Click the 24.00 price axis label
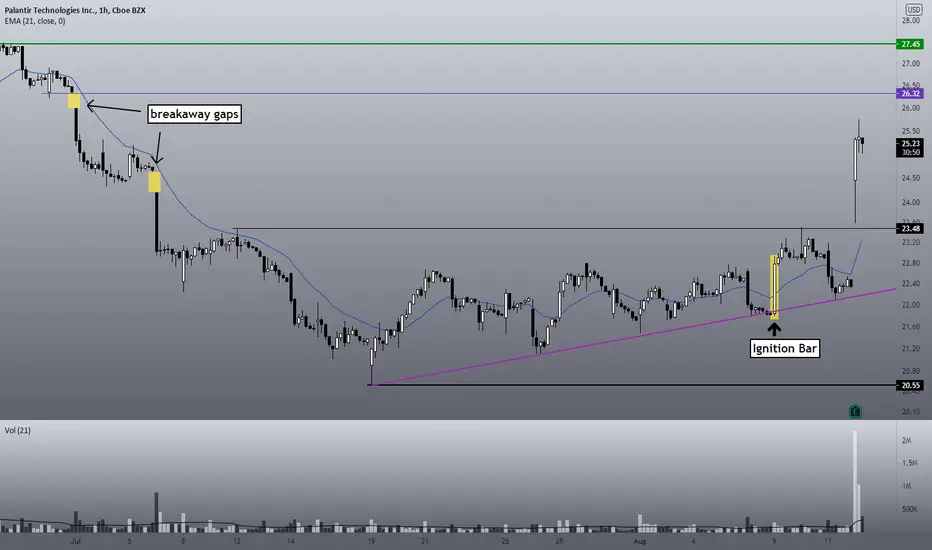This screenshot has height=550, width=932. coord(911,202)
